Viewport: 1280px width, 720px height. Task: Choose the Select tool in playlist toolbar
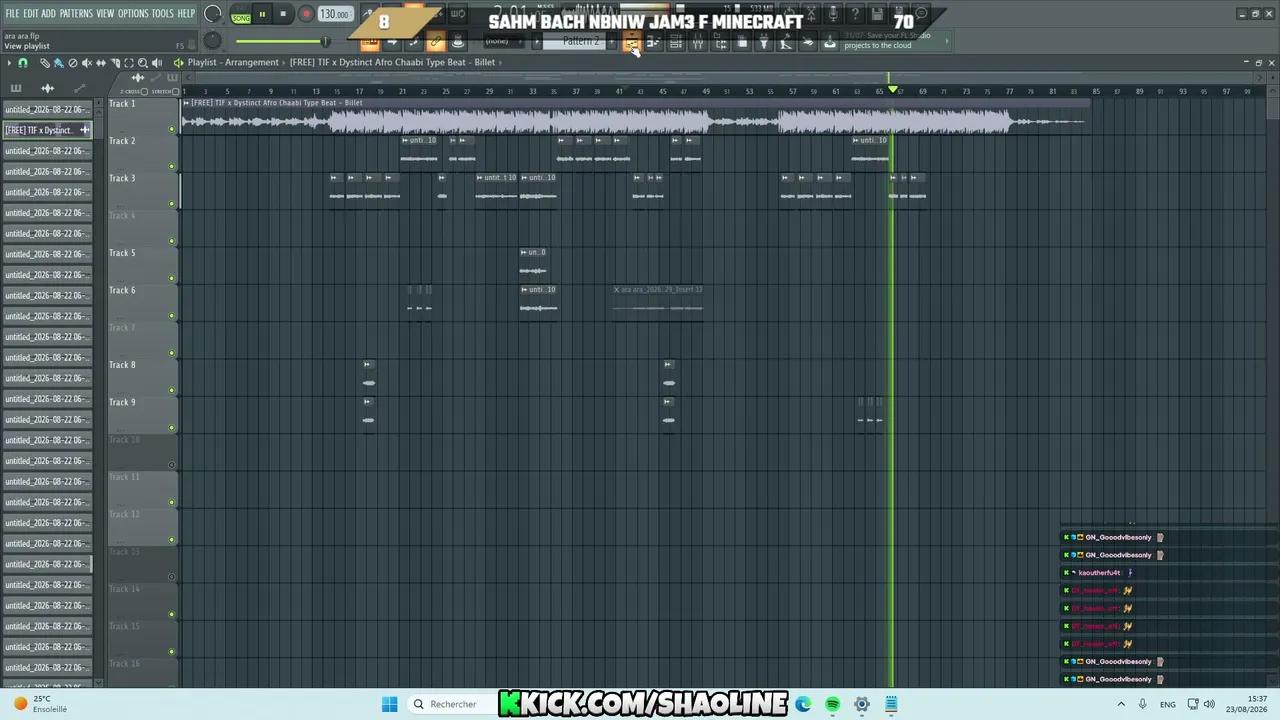pyautogui.click(x=128, y=63)
